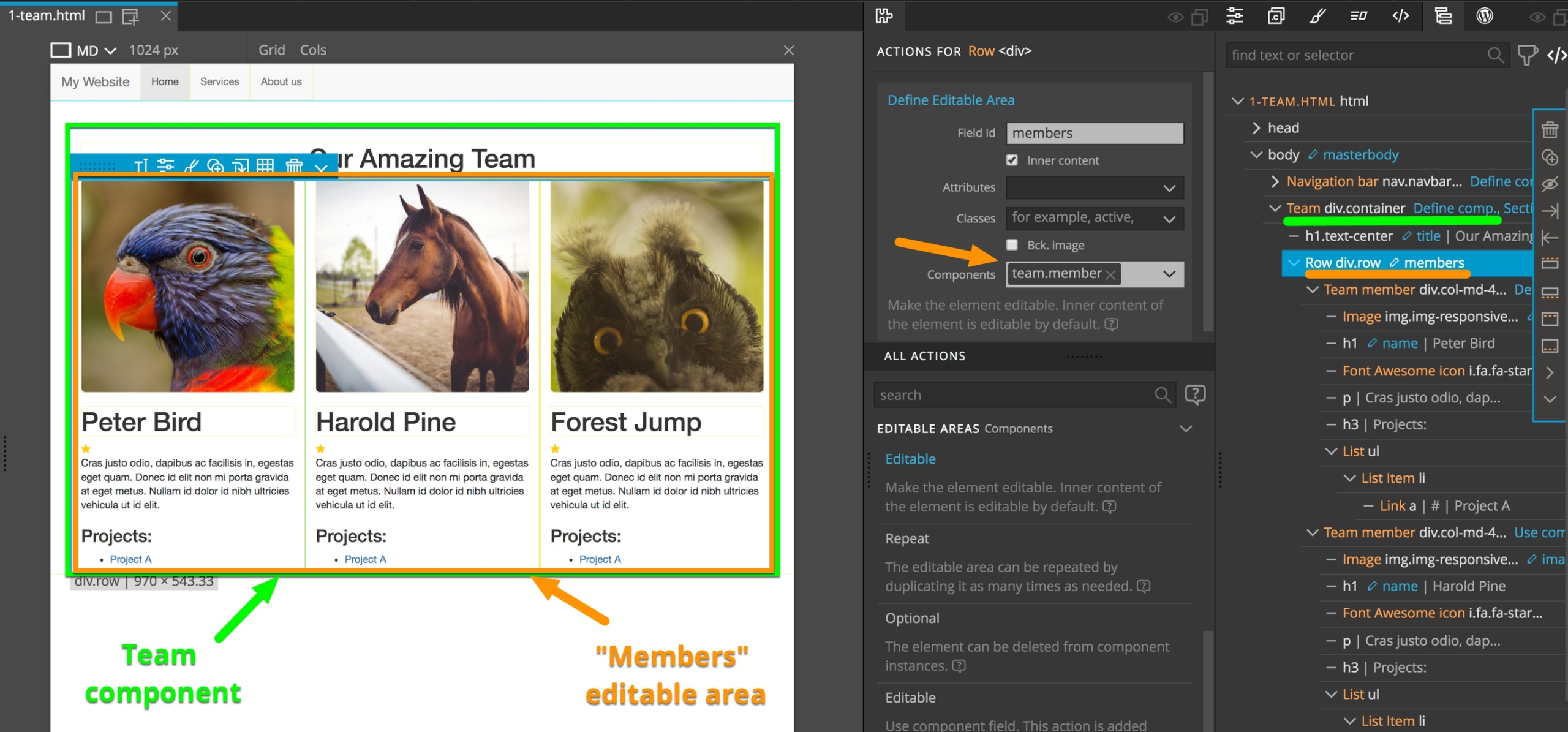Click the insert after element icon in tree toolbar
This screenshot has height=732, width=1568.
1550,292
